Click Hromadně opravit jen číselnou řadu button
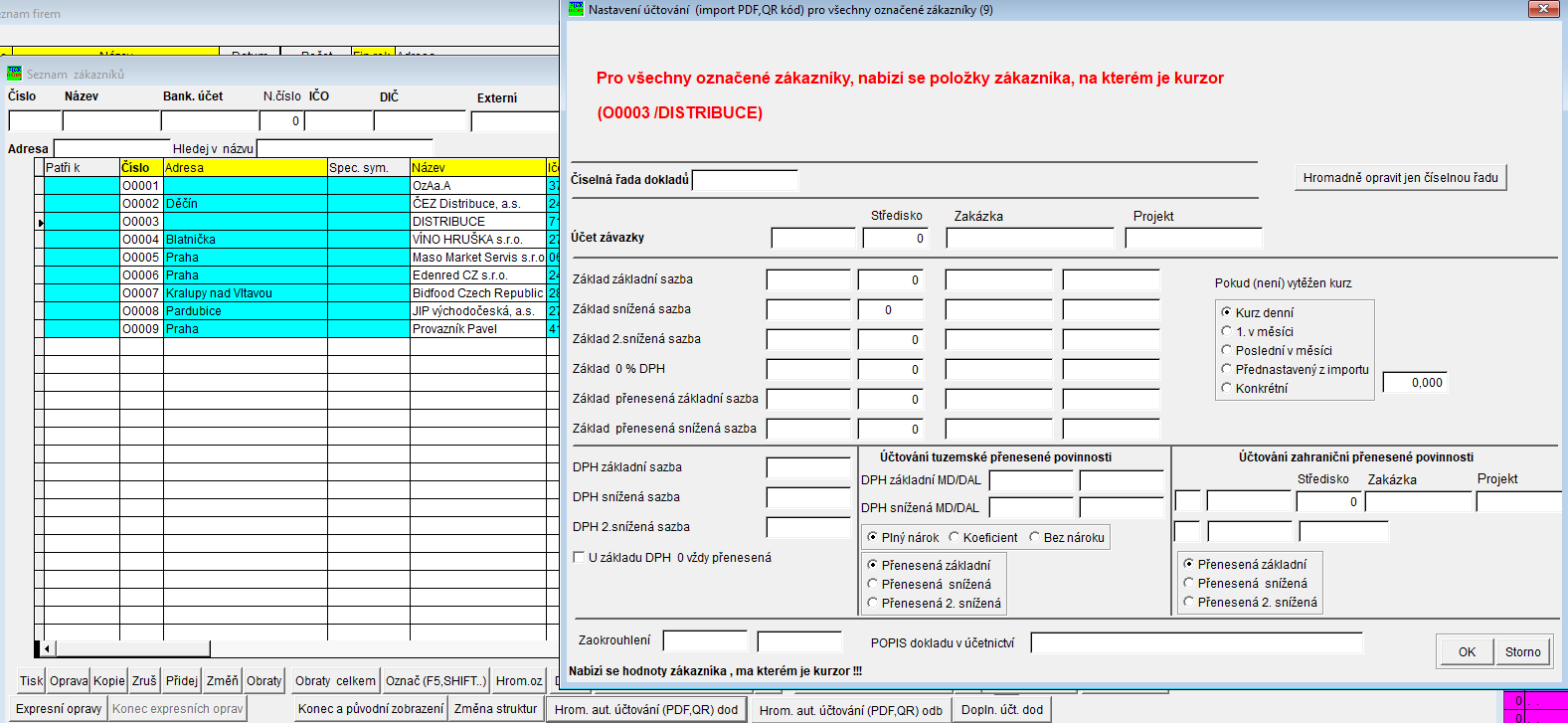This screenshot has height=723, width=1568. (x=1400, y=177)
